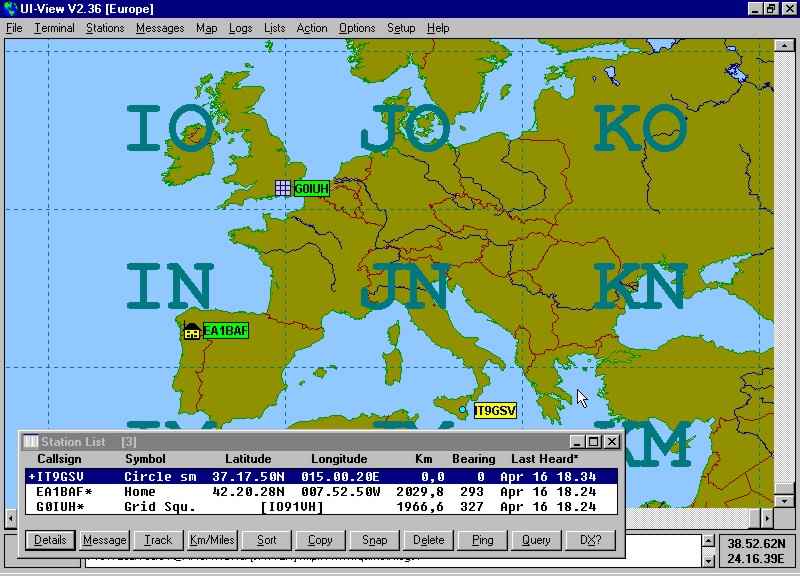Open the Terminal menu

(x=54, y=28)
